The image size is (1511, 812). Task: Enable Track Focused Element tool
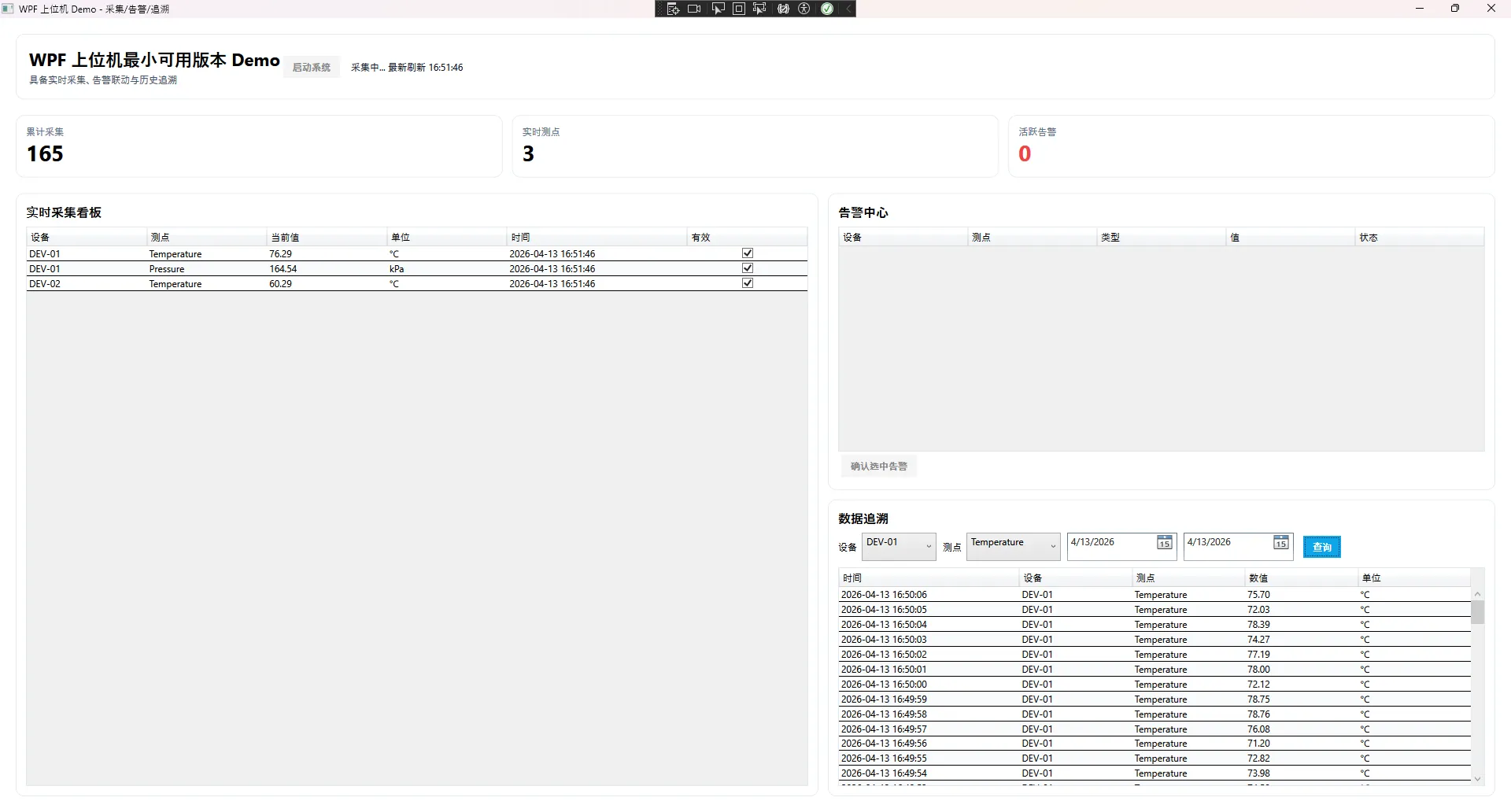coord(759,9)
